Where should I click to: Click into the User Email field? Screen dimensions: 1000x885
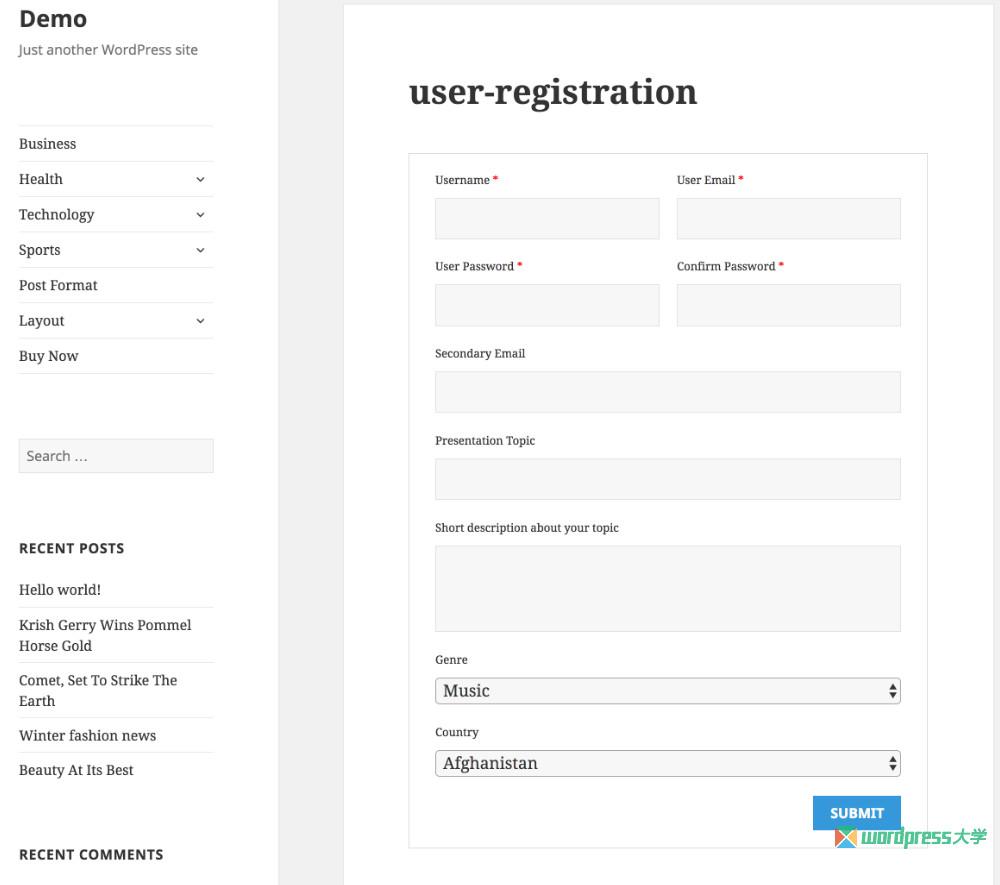(x=788, y=219)
